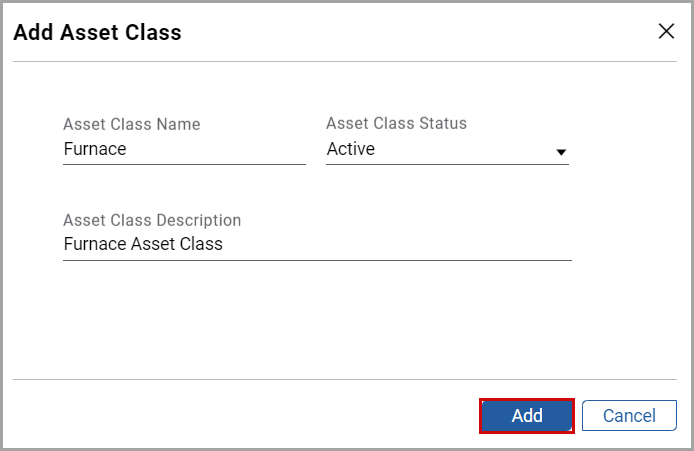Close the Add Asset Class dialog
The image size is (694, 451).
click(666, 31)
